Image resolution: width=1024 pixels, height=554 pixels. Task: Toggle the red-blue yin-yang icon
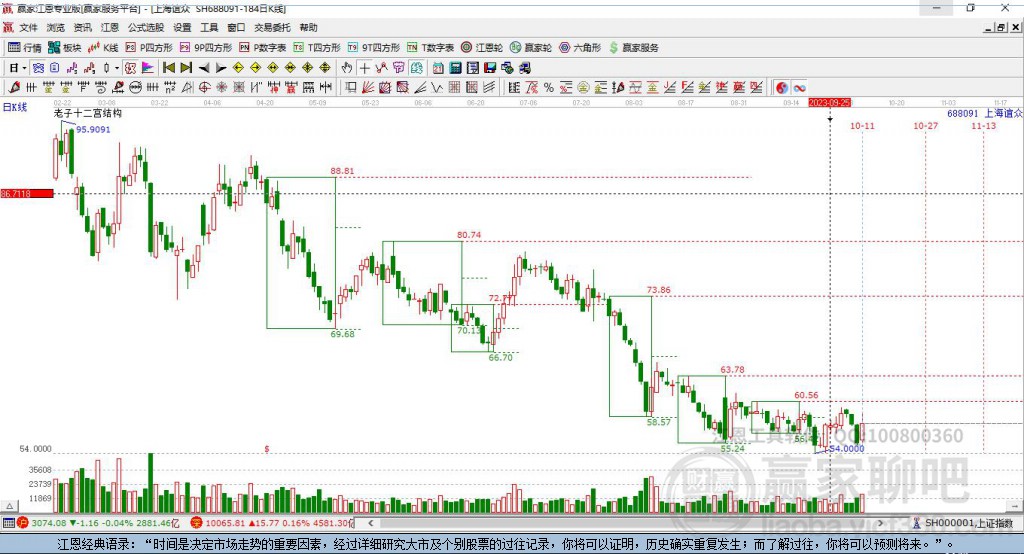pos(782,88)
